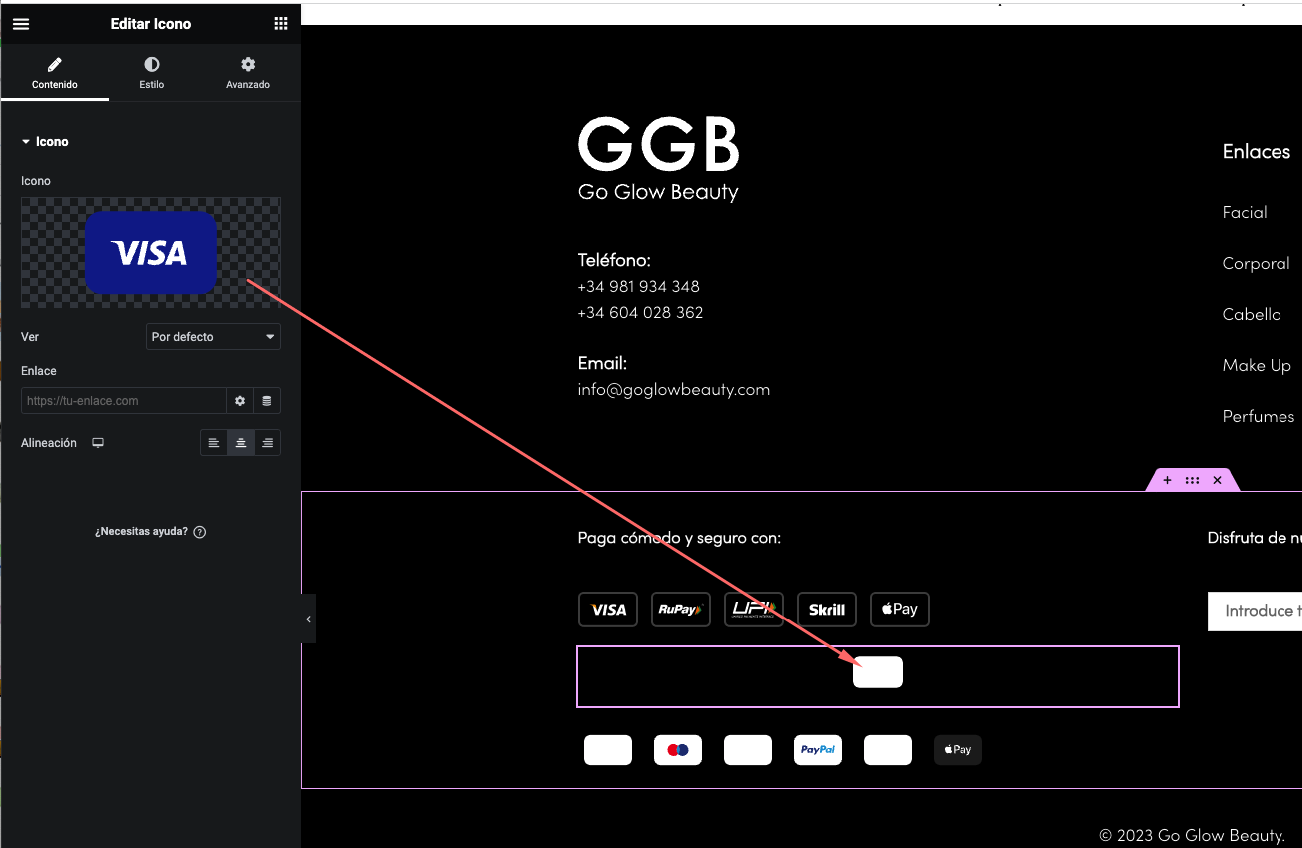The width and height of the screenshot is (1302, 848).
Task: Align icon to the center
Action: (241, 443)
